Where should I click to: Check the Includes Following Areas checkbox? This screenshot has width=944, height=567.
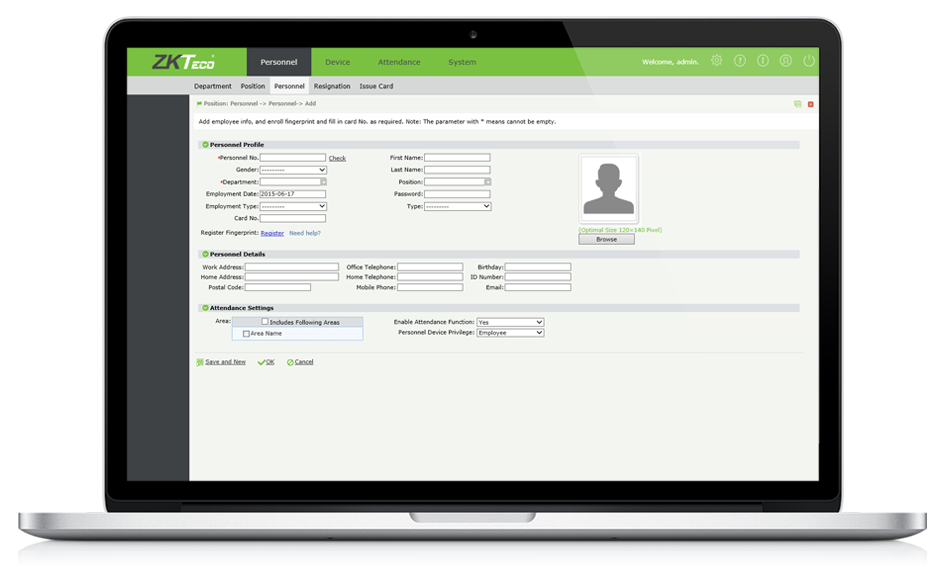tap(265, 322)
